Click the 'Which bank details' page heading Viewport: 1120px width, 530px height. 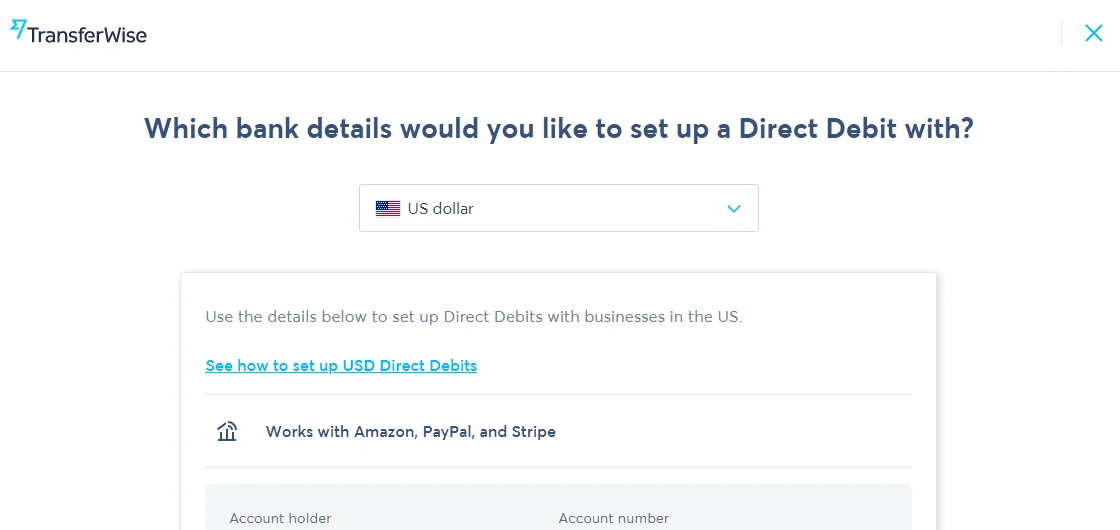pyautogui.click(x=559, y=129)
